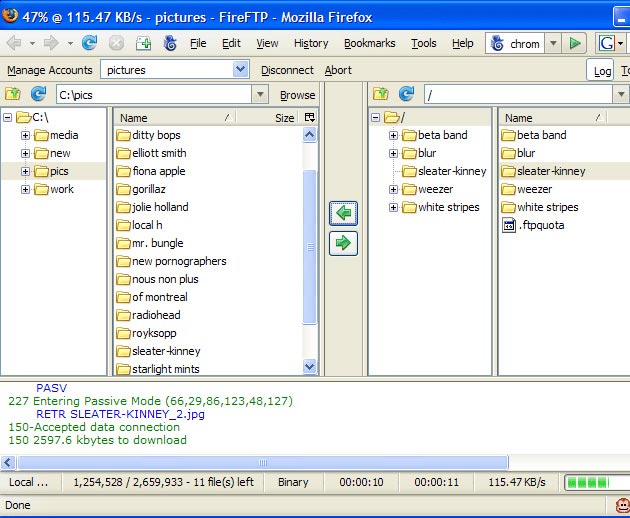Open the History menu

point(311,43)
